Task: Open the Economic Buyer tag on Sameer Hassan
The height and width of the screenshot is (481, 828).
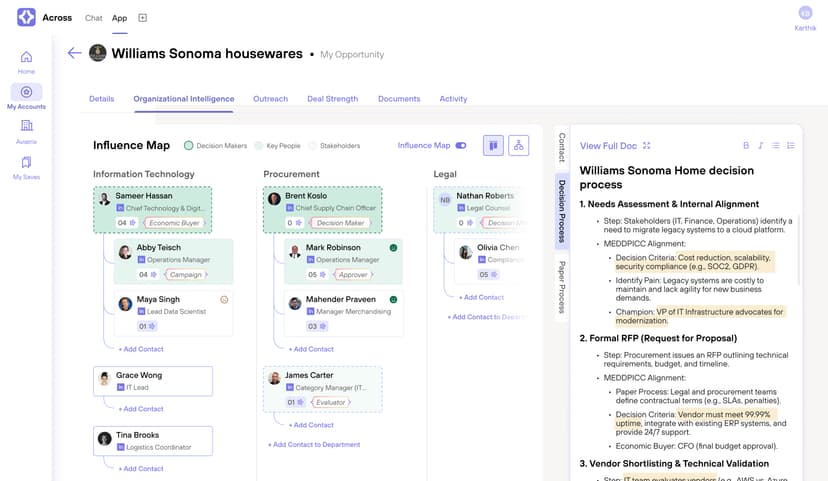Action: click(176, 223)
